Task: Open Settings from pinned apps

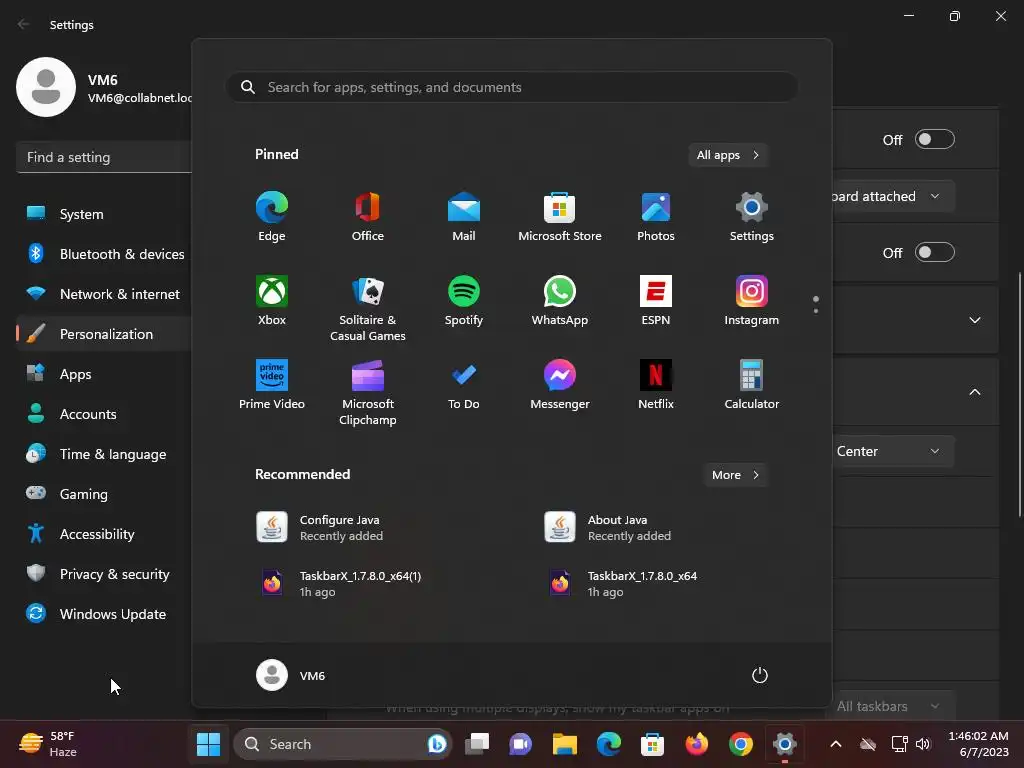Action: click(752, 217)
